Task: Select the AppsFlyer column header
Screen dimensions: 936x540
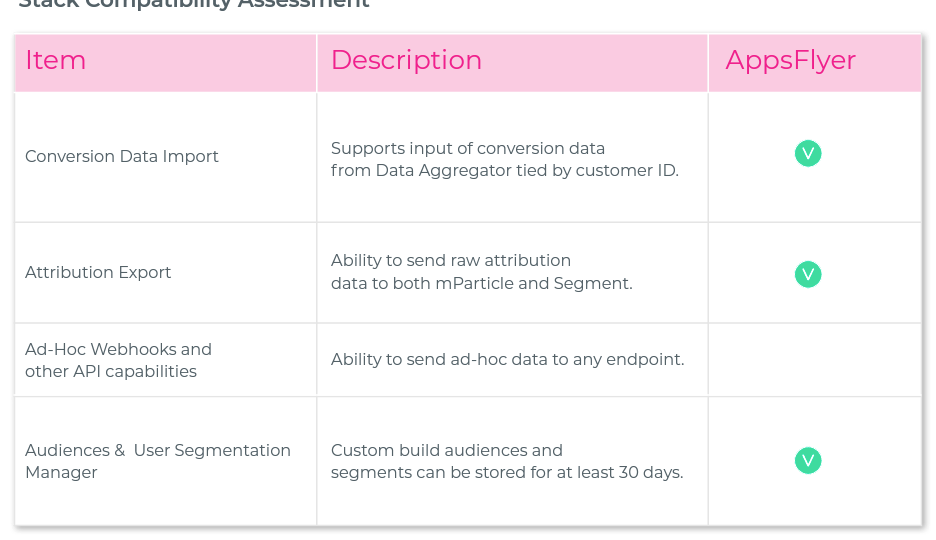Action: pos(815,63)
